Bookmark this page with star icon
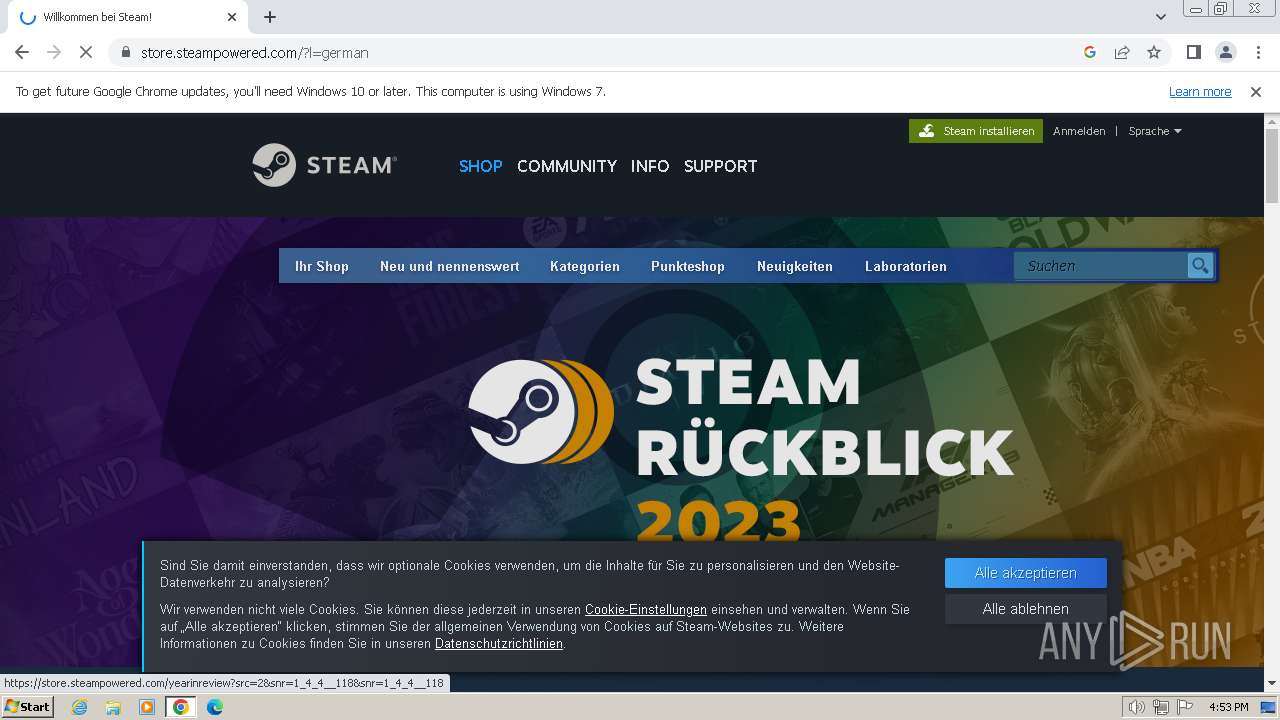Image resolution: width=1280 pixels, height=720 pixels. (1154, 52)
